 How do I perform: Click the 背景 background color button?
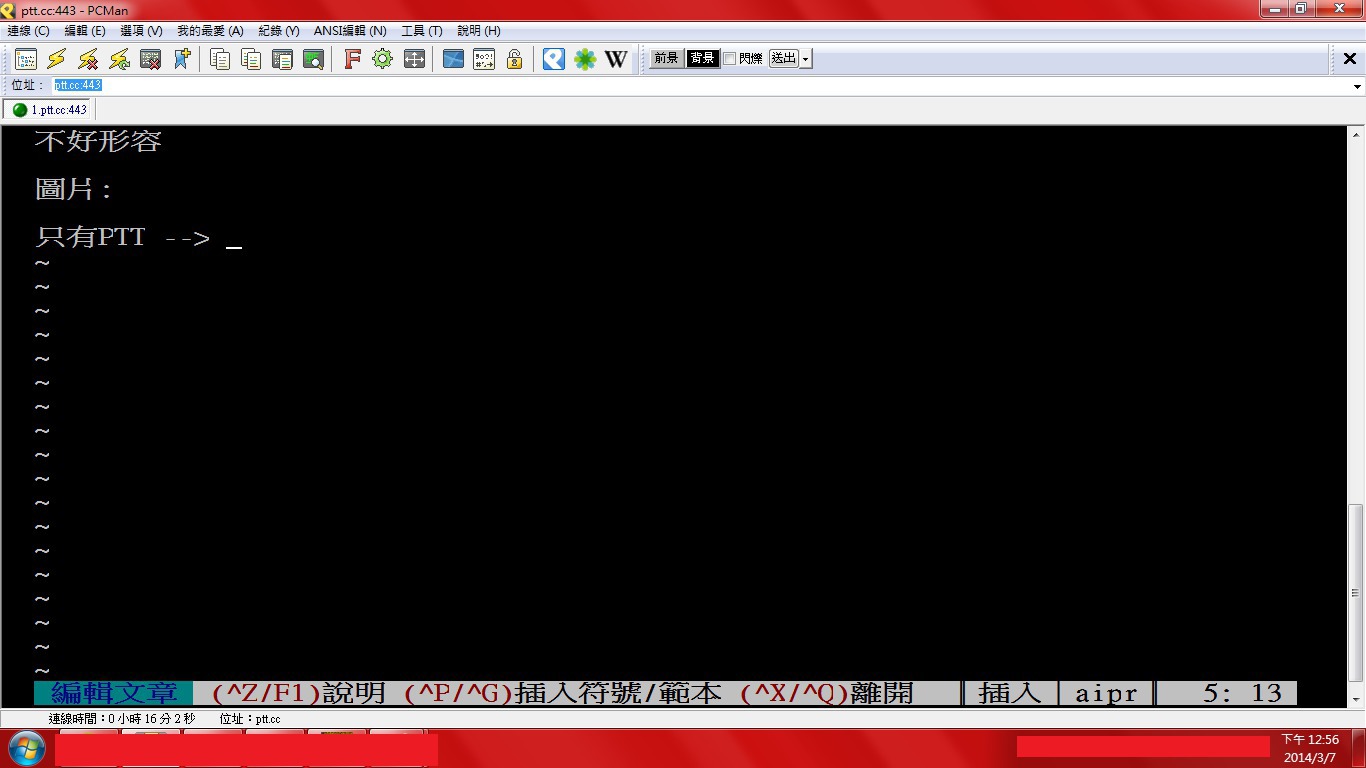pos(702,59)
